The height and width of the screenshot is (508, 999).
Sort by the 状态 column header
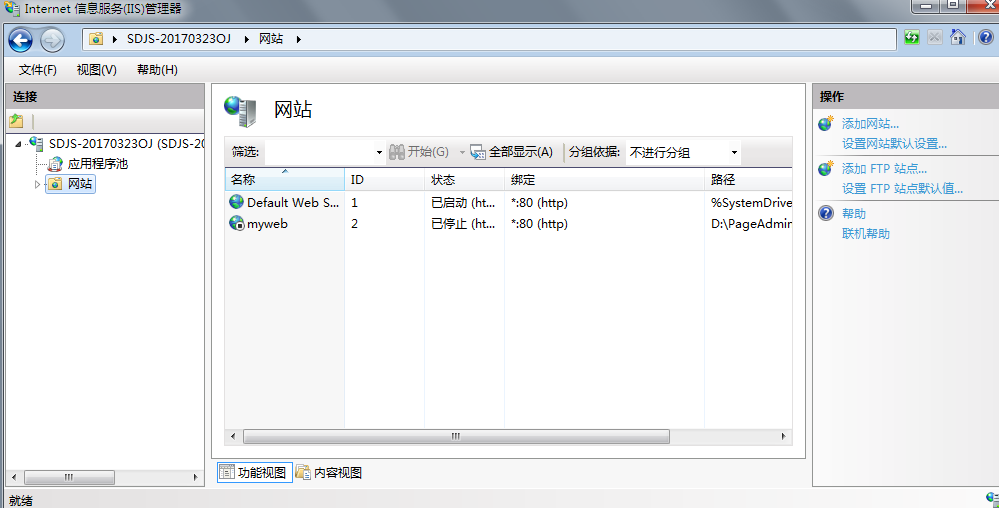tap(443, 180)
